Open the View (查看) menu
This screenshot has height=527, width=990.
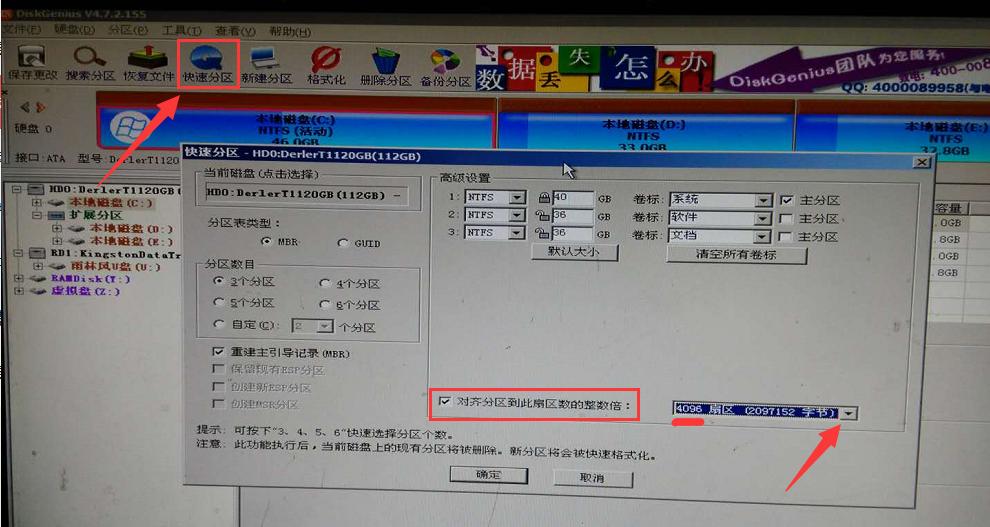point(235,31)
